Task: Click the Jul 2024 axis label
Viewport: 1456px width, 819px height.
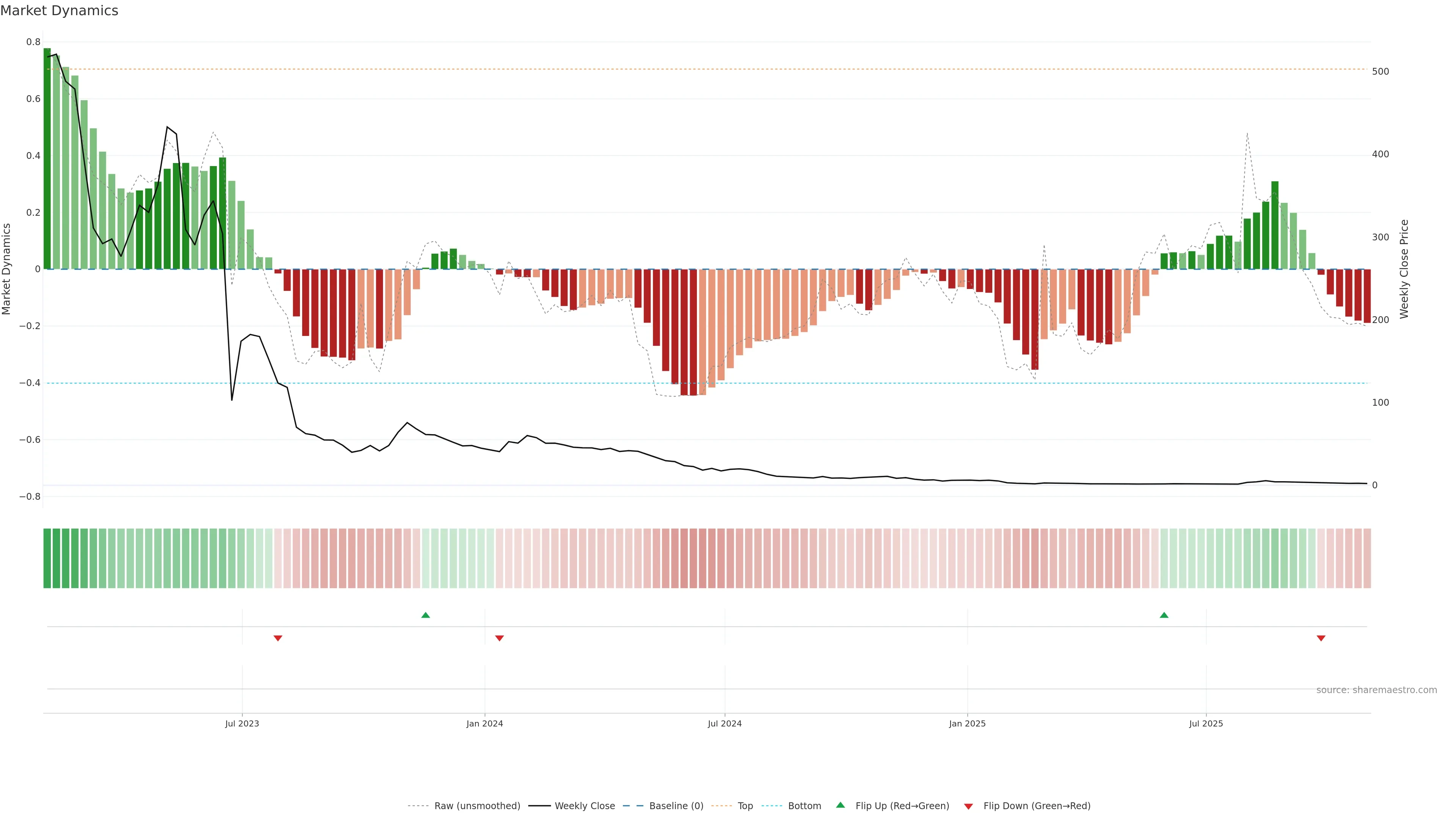Action: pyautogui.click(x=725, y=723)
